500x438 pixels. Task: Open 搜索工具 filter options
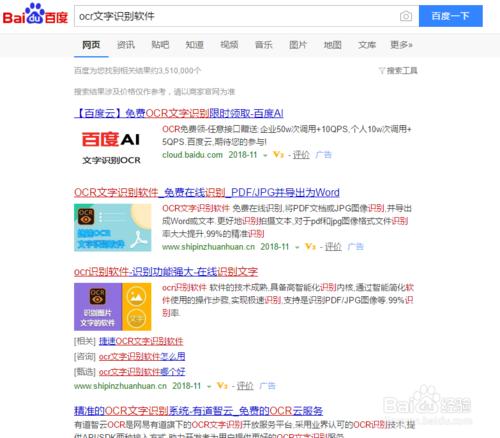398,71
